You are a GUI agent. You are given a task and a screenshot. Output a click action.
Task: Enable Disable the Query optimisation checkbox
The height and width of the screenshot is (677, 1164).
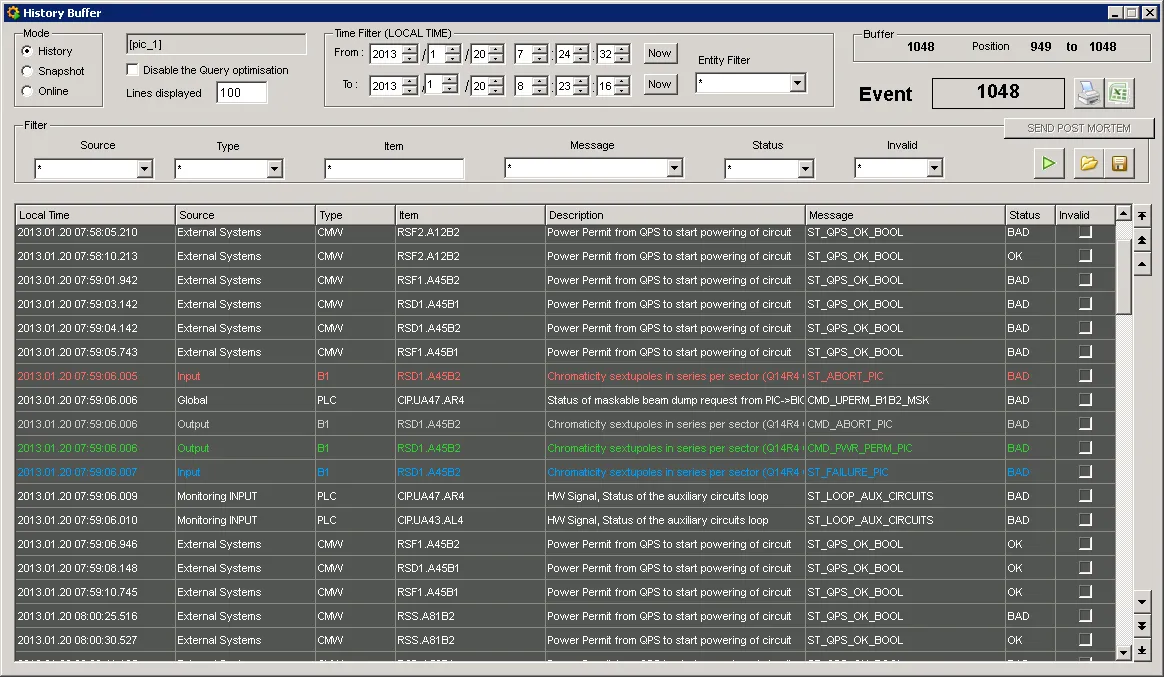click(133, 70)
